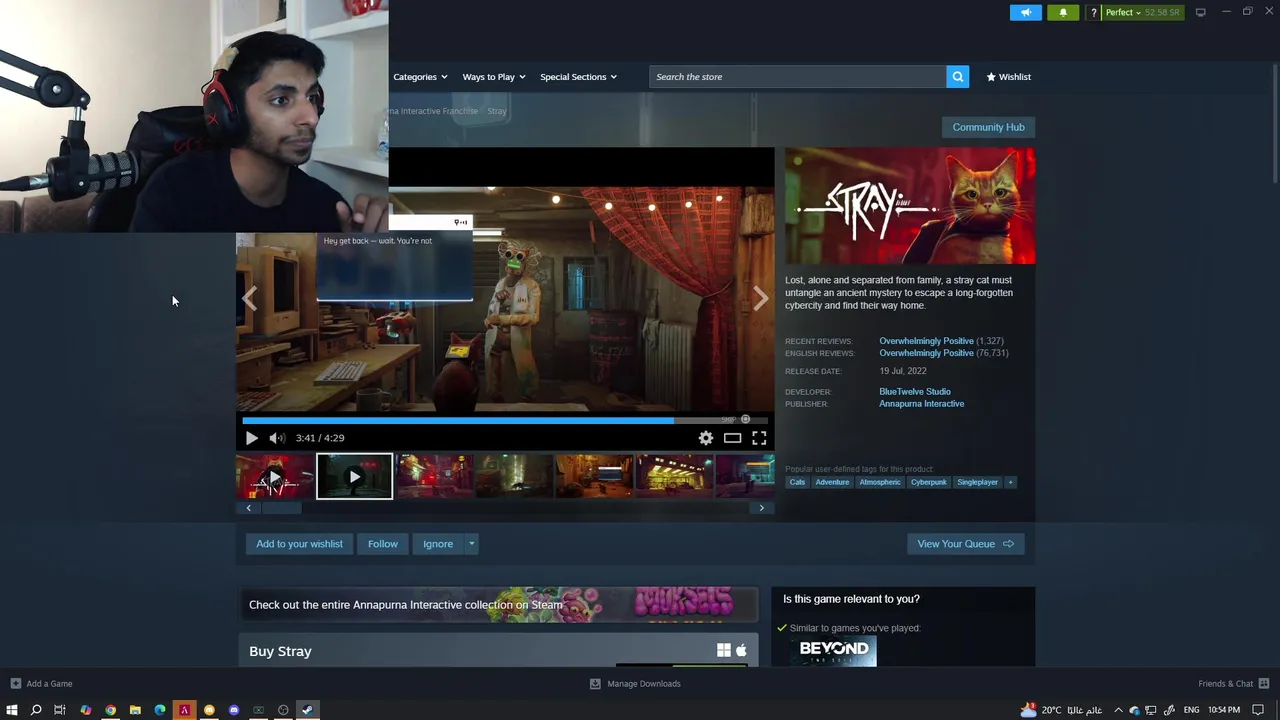The image size is (1280, 720).
Task: Click the Stray breadcrumb link
Action: pyautogui.click(x=497, y=111)
